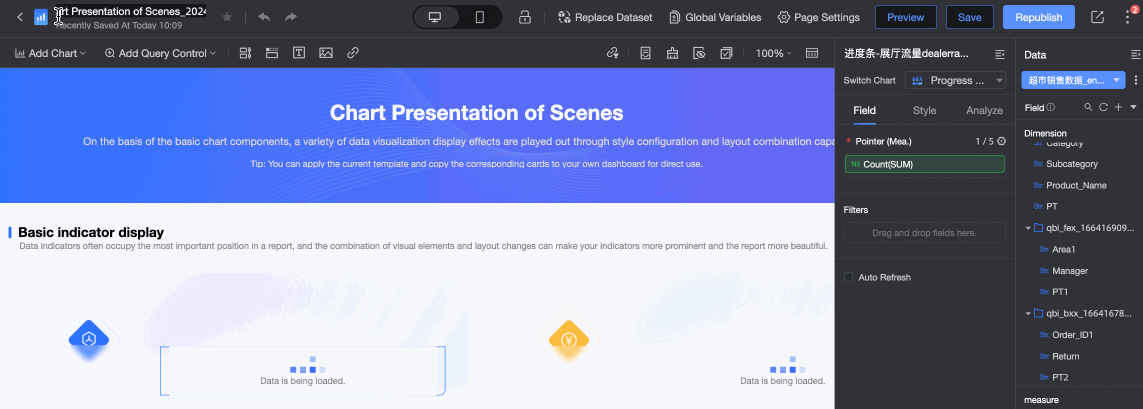
Task: Mark the dashboard as favorite with star
Action: pyautogui.click(x=227, y=17)
